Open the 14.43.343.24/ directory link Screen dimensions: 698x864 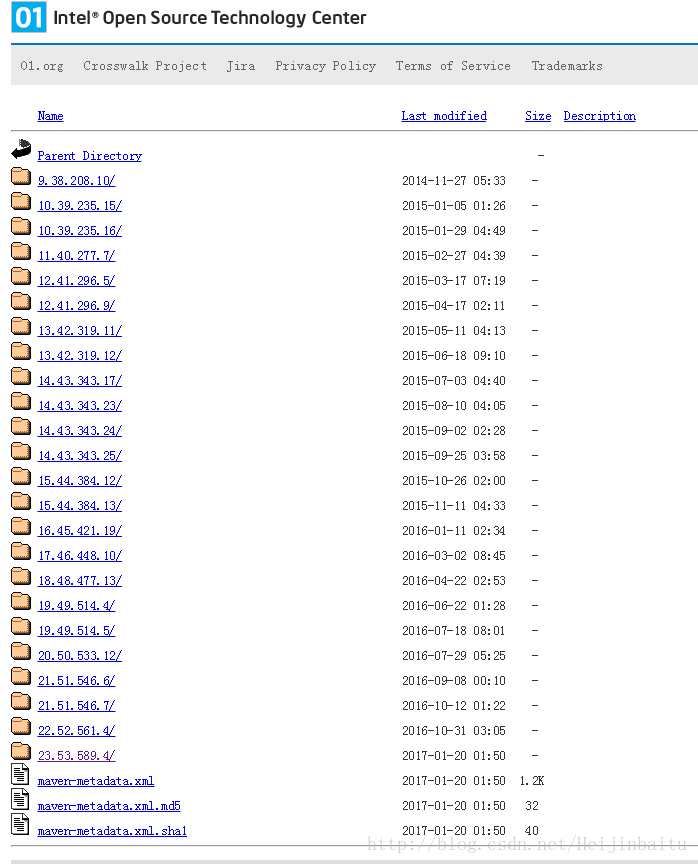80,431
